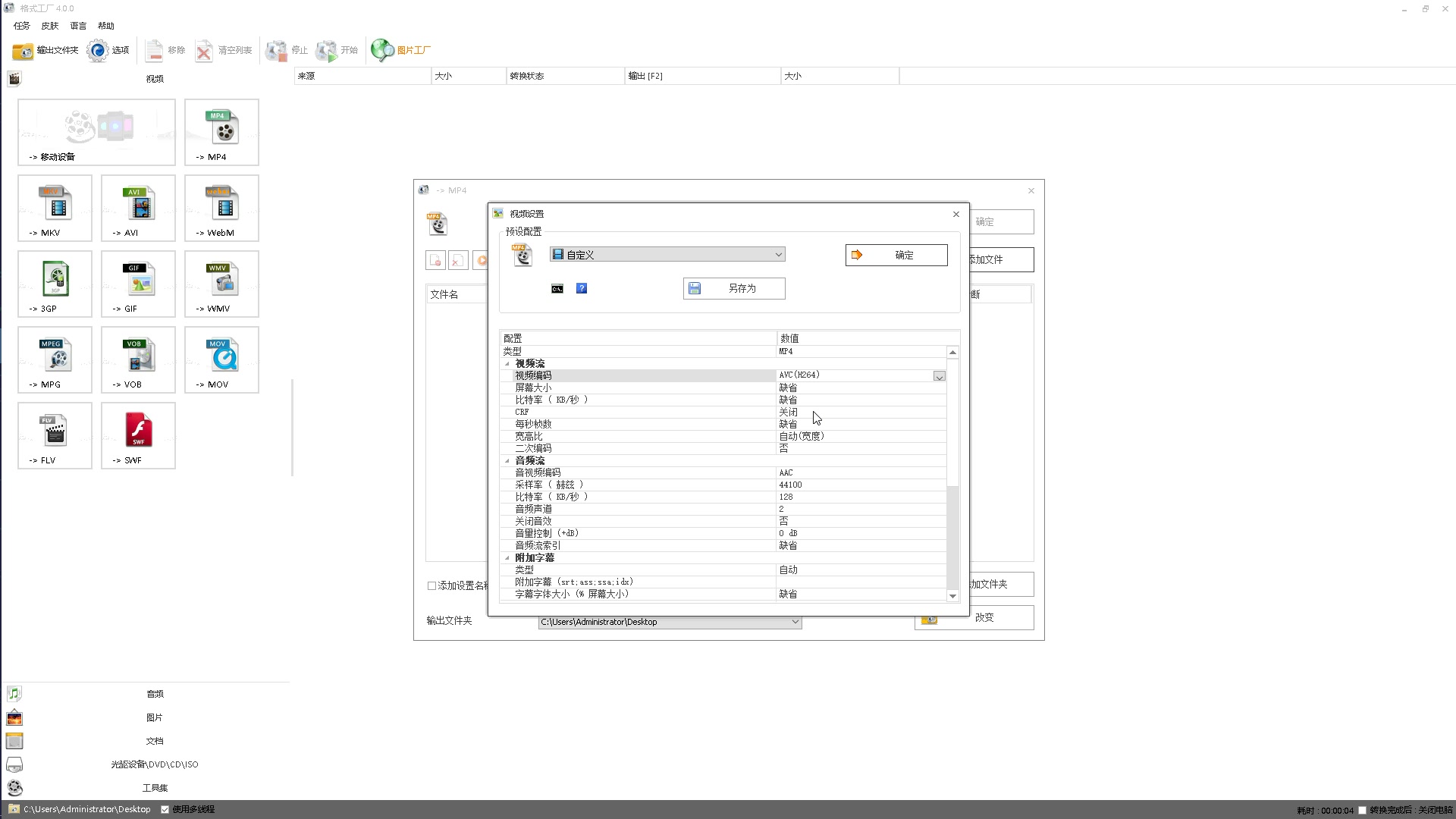Open the Language menu
This screenshot has width=1456, height=819.
click(78, 26)
